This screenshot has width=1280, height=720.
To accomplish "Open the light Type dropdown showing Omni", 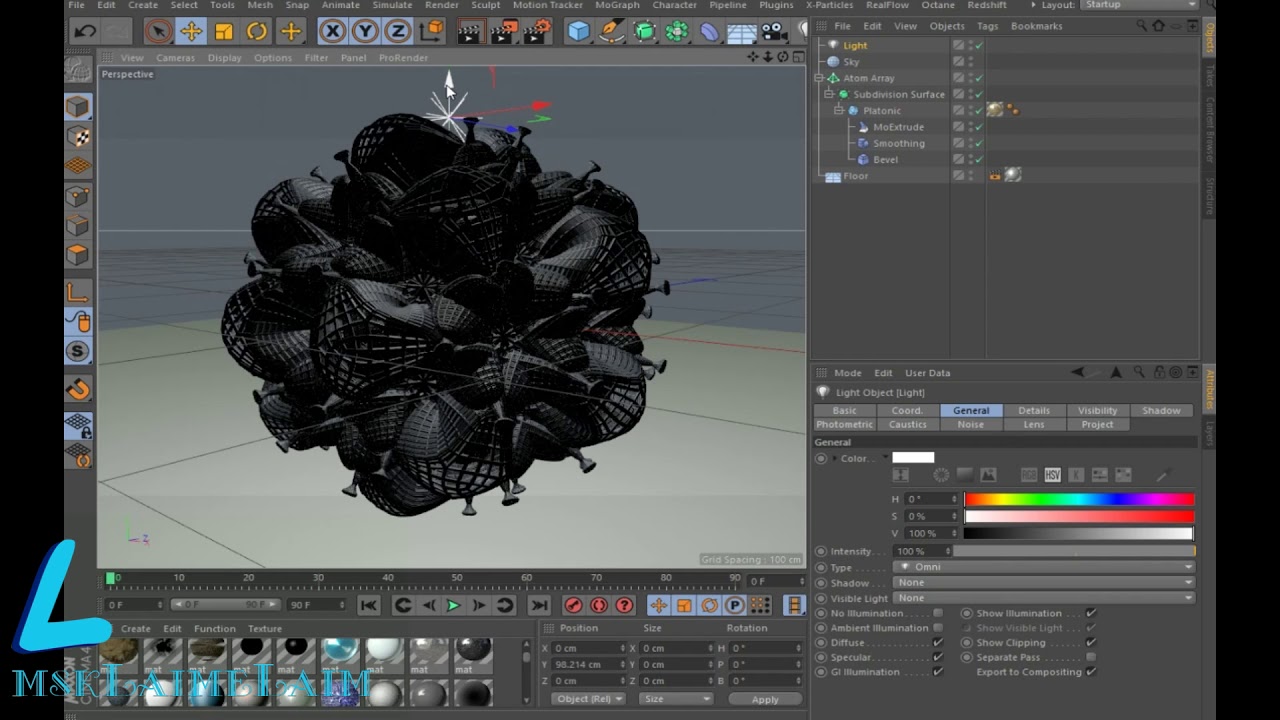I will pyautogui.click(x=1042, y=567).
